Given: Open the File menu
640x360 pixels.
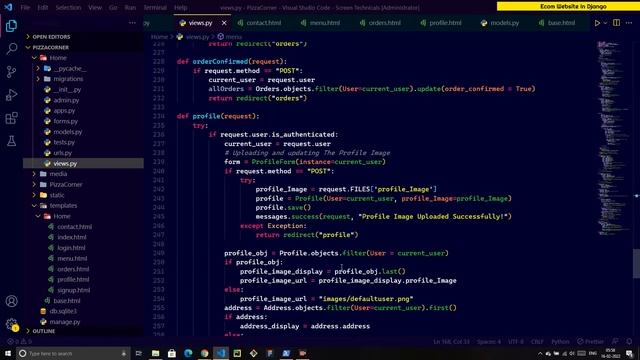Looking at the screenshot, I should coord(25,7).
